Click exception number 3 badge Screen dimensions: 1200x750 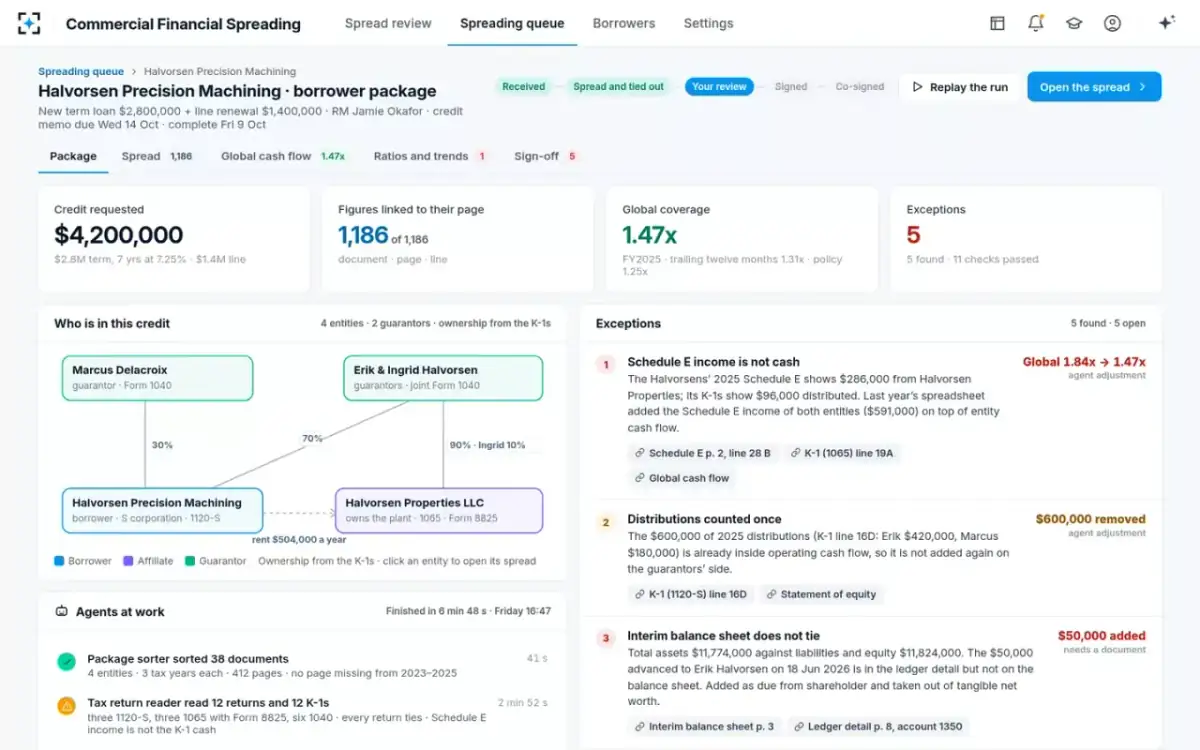point(605,638)
